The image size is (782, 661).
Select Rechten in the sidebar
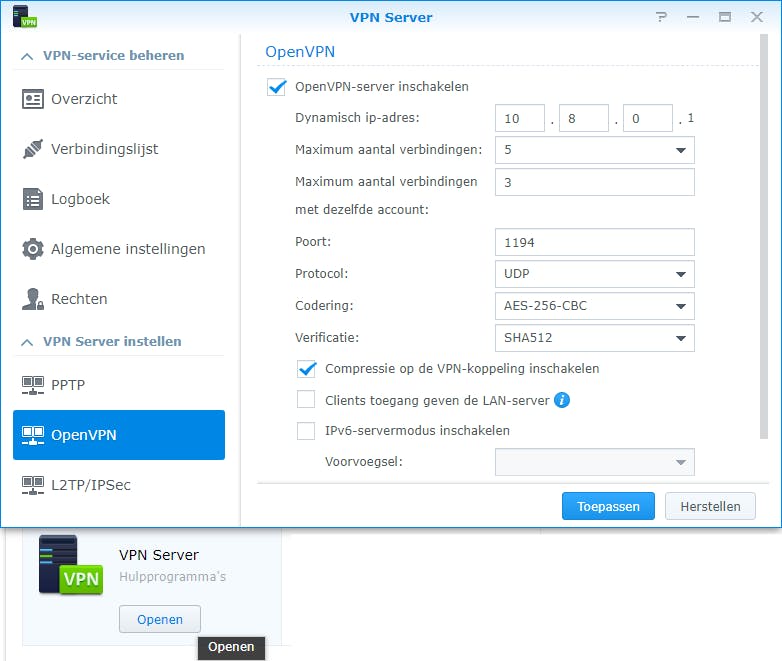point(119,299)
